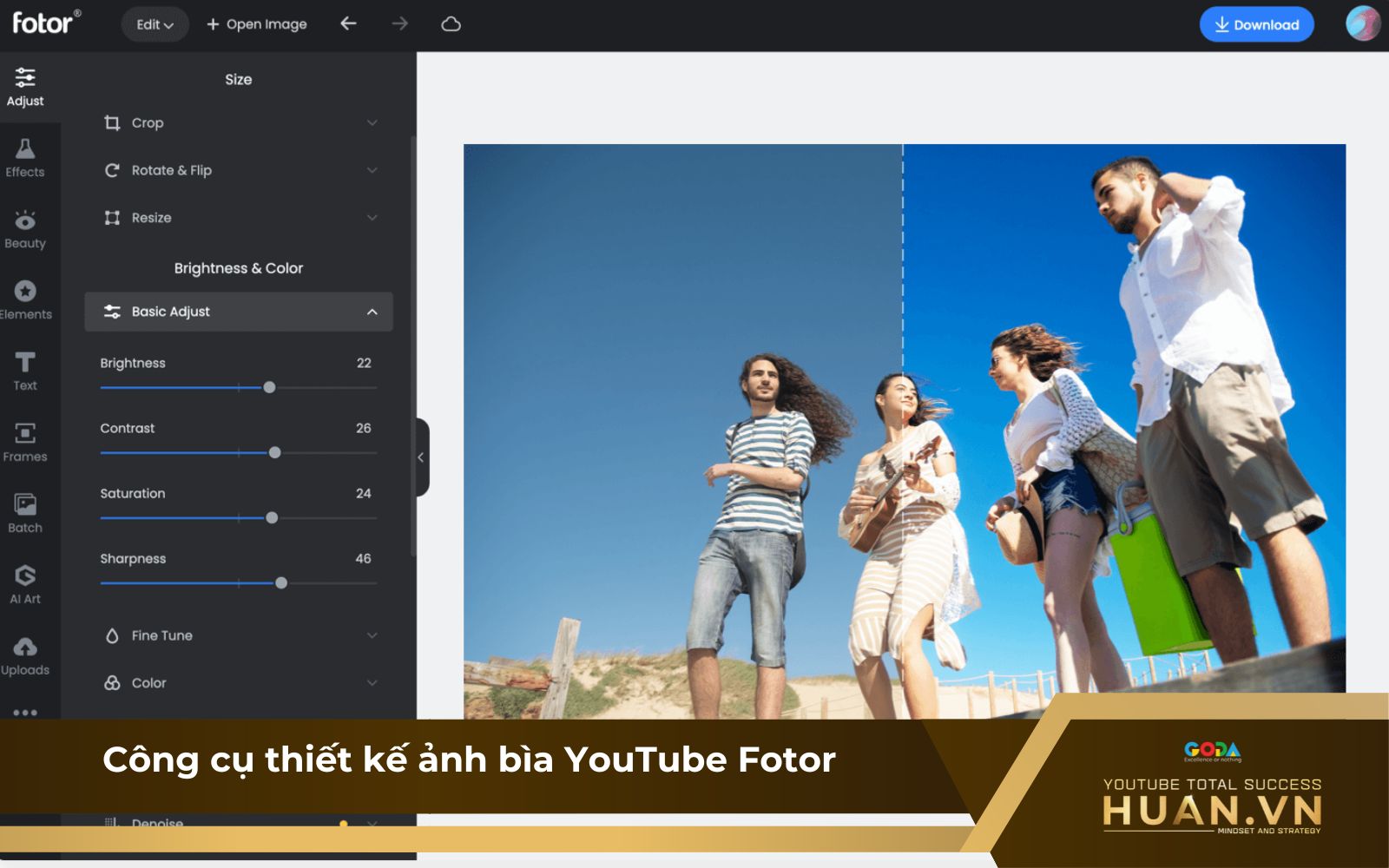Click the Download button
Image resolution: width=1389 pixels, height=868 pixels.
click(x=1256, y=24)
